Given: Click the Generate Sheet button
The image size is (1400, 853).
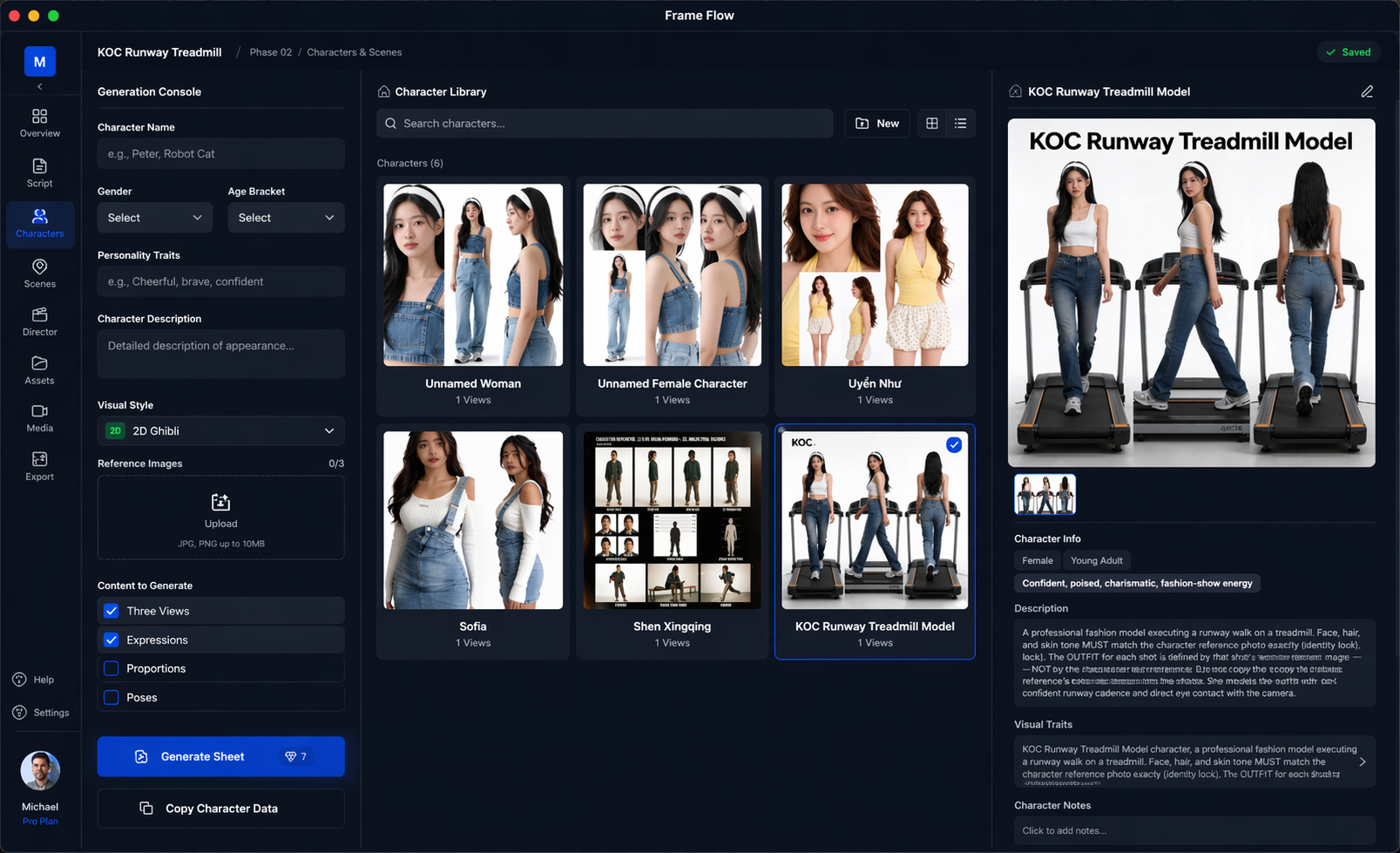Looking at the screenshot, I should pos(220,756).
